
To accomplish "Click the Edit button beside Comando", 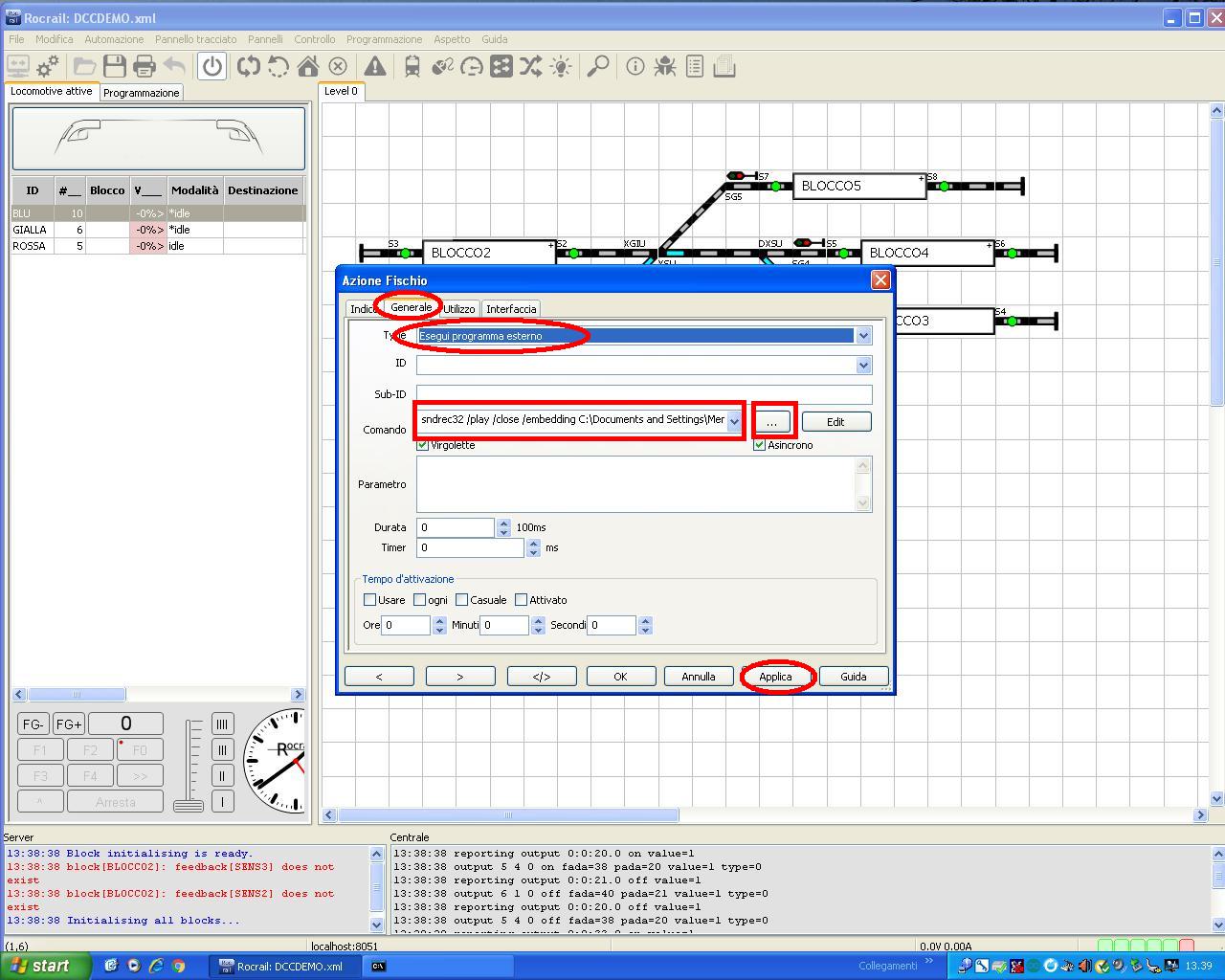I will click(x=835, y=422).
